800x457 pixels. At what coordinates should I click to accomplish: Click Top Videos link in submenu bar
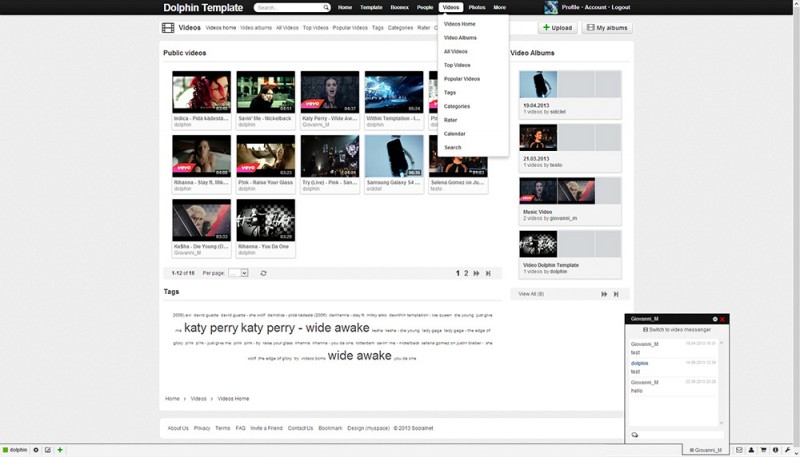[x=316, y=28]
